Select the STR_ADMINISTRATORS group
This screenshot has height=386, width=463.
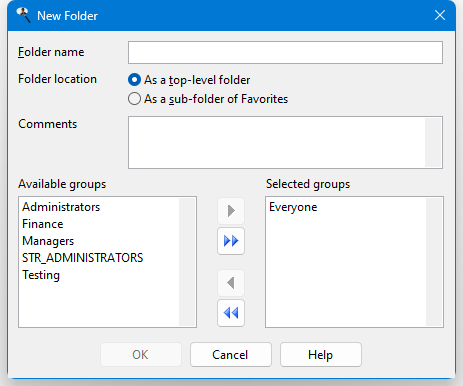tap(82, 258)
